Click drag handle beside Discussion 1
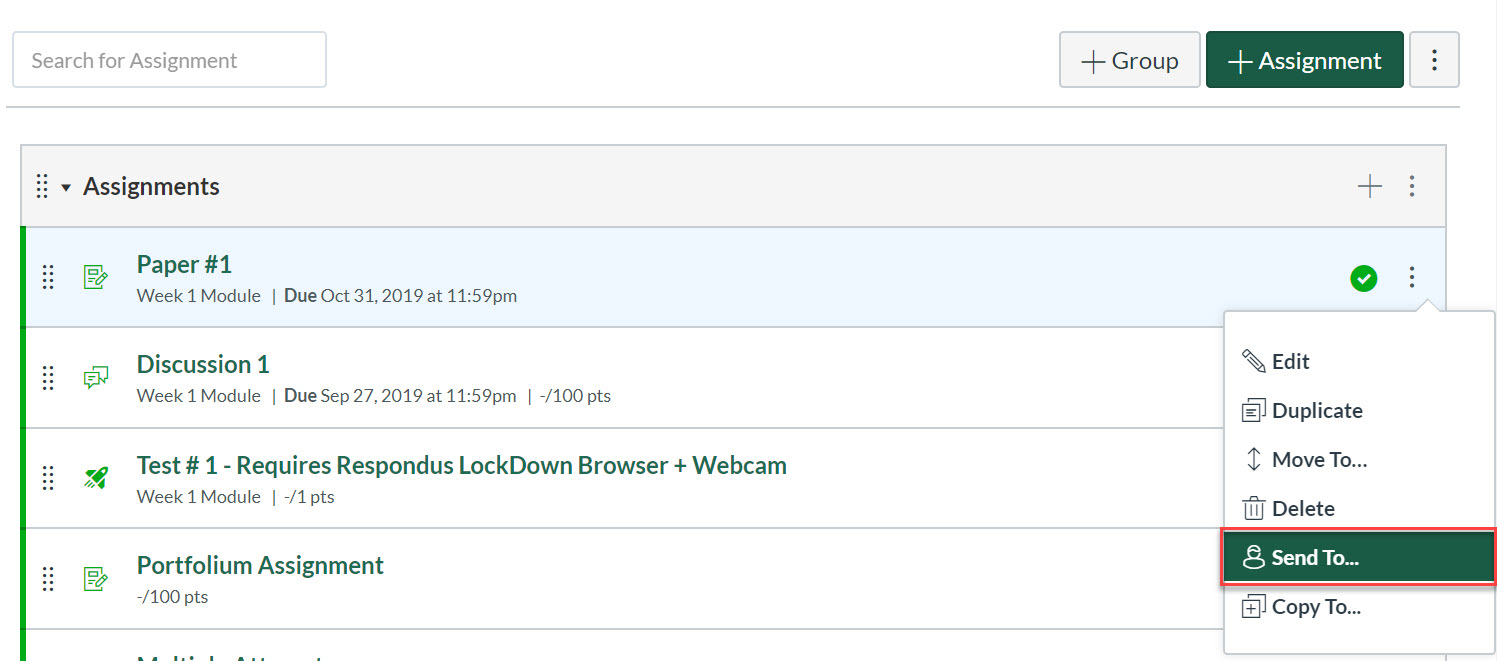This screenshot has width=1497, height=661. 48,378
